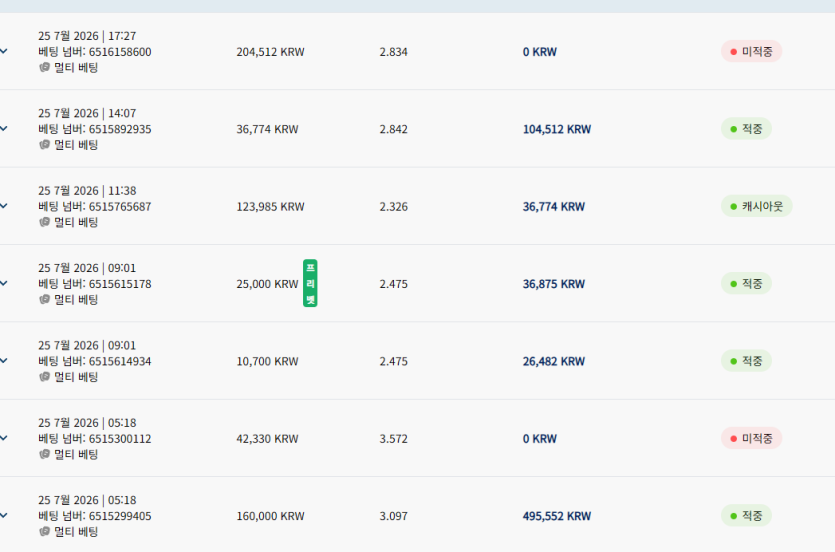Click multi-bet icon for bet 6515614934
Viewport: 835px width, 552px height.
click(45, 376)
